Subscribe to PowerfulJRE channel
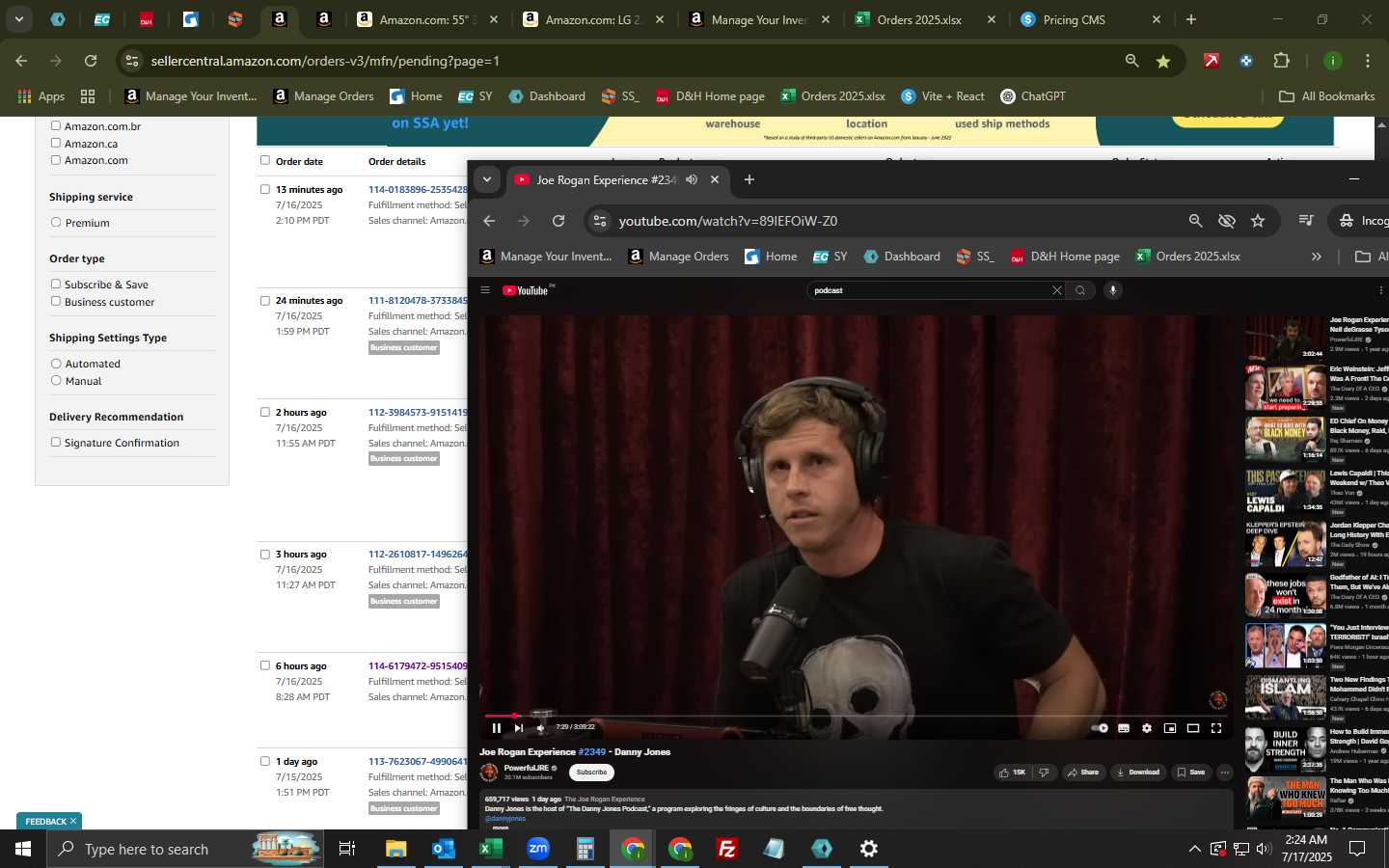The height and width of the screenshot is (868, 1389). click(591, 773)
